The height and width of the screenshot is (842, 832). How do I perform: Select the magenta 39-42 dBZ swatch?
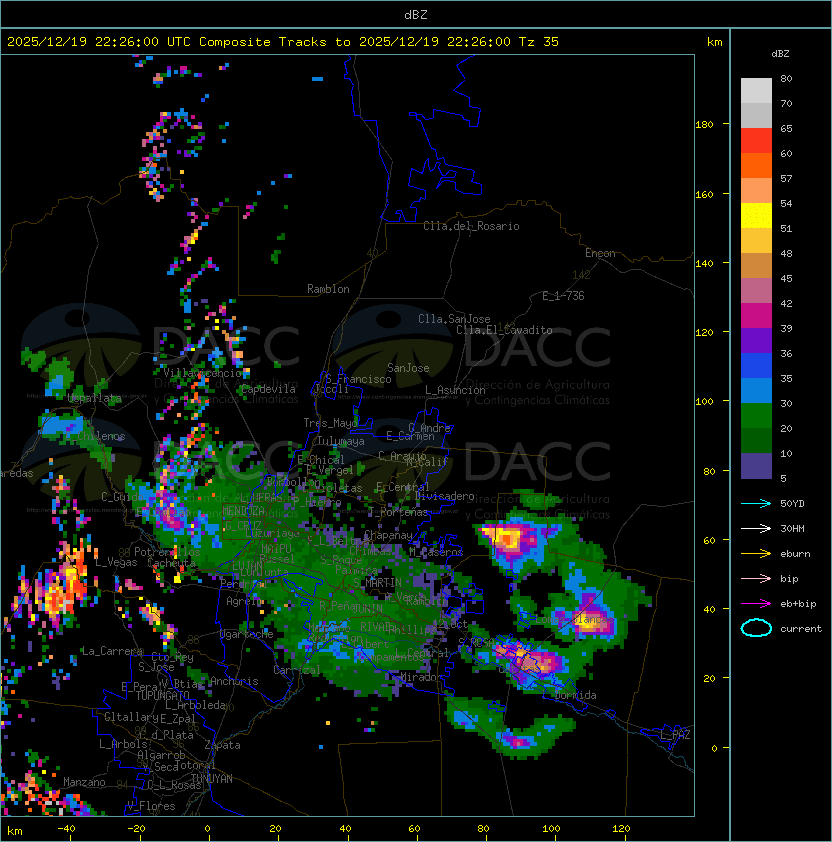(x=756, y=316)
